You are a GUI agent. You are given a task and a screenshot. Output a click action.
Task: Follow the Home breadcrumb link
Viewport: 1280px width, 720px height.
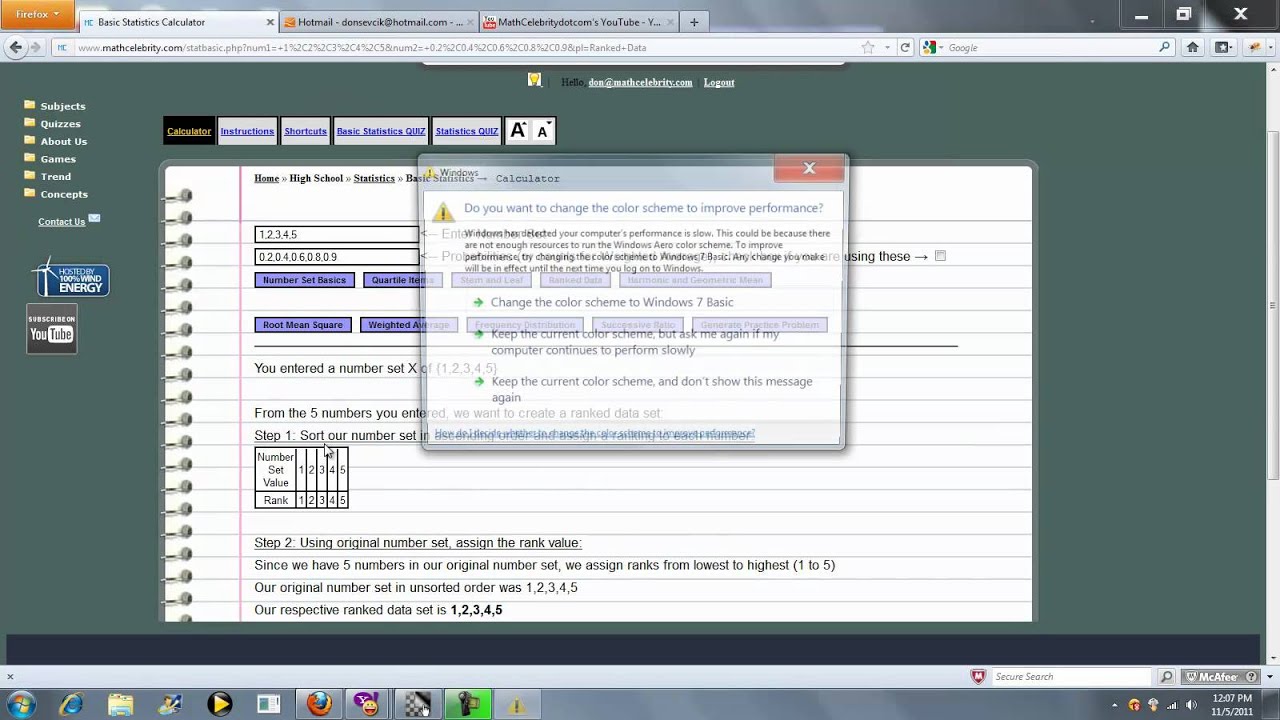tap(267, 178)
